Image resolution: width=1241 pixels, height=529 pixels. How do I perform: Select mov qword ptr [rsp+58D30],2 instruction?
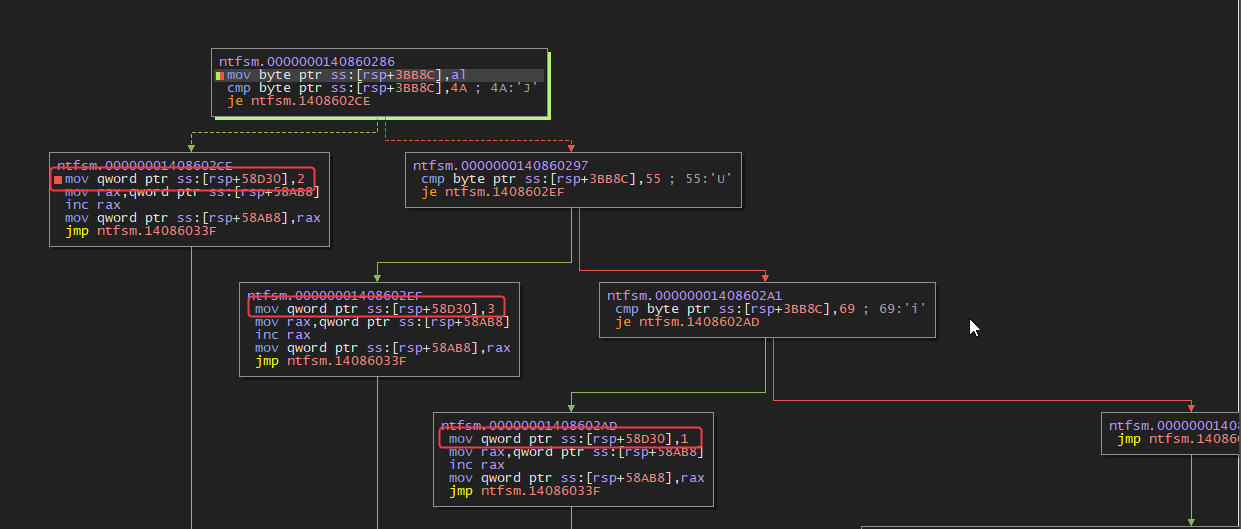tap(184, 179)
